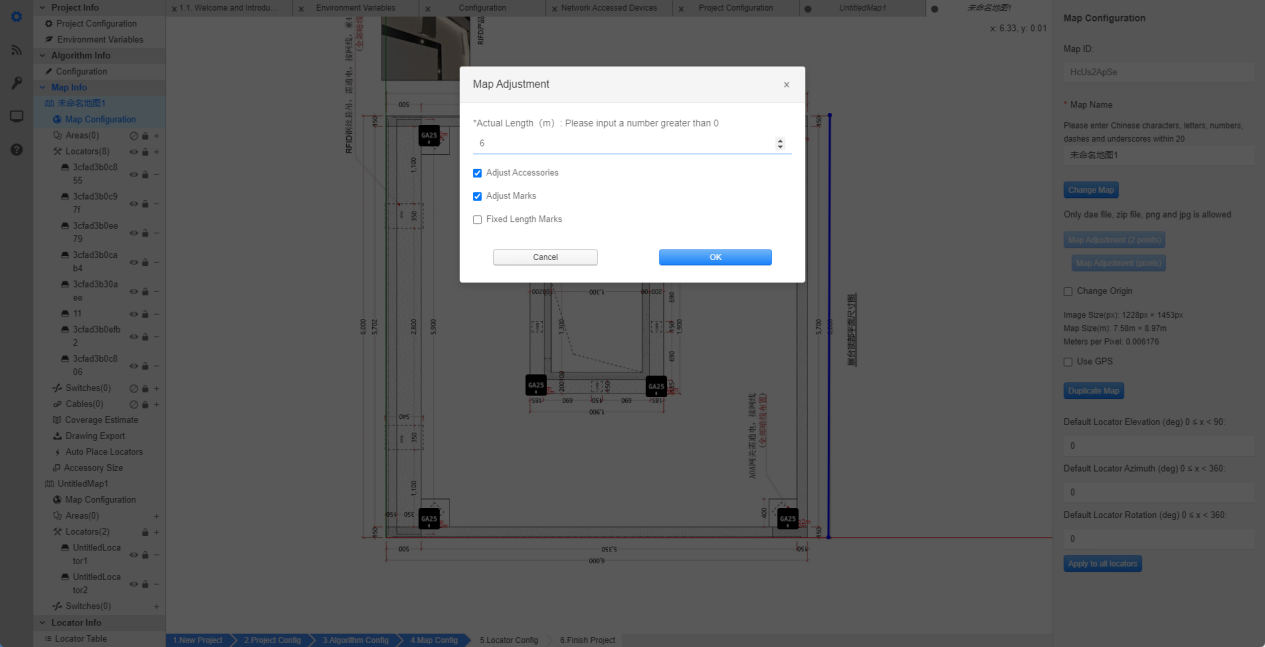Click Cancel in Map Adjustment dialog
The width and height of the screenshot is (1265, 647).
point(545,257)
